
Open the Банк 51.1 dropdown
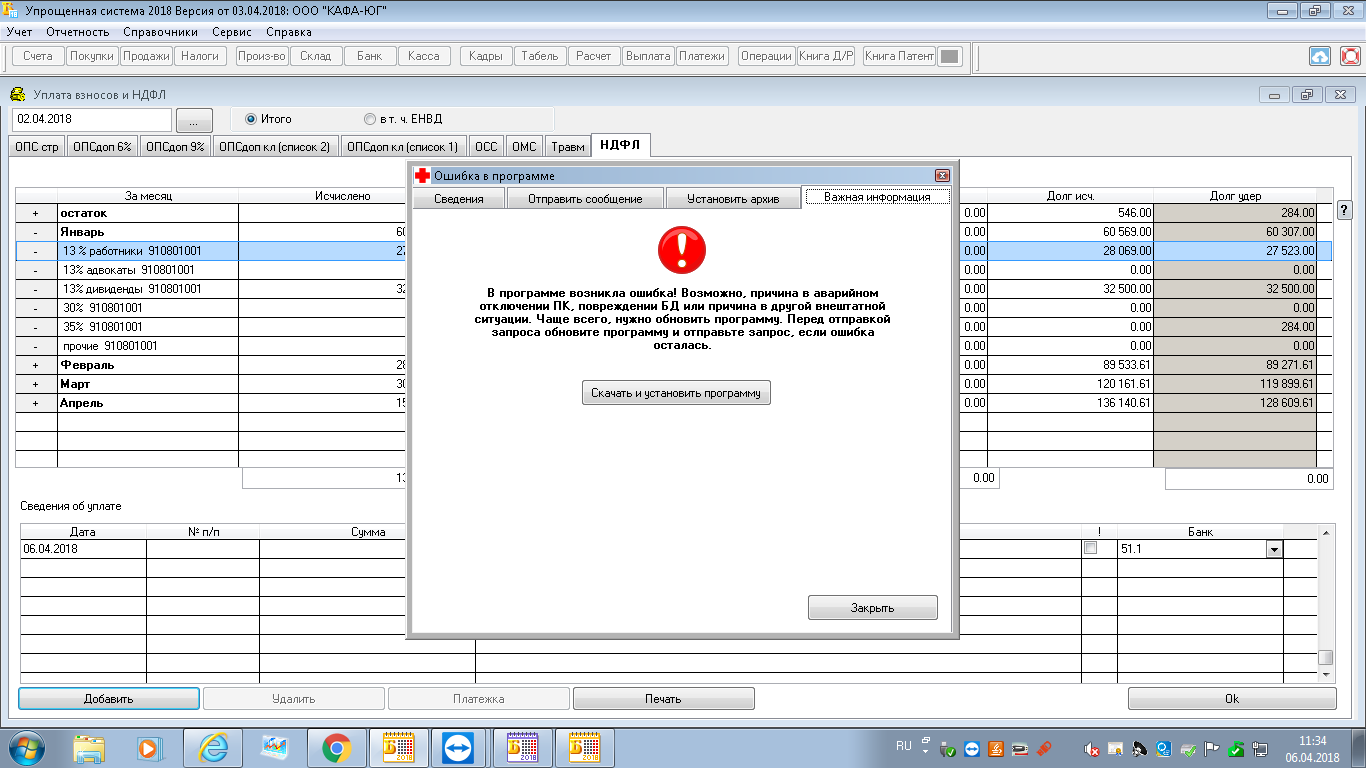coord(1273,549)
